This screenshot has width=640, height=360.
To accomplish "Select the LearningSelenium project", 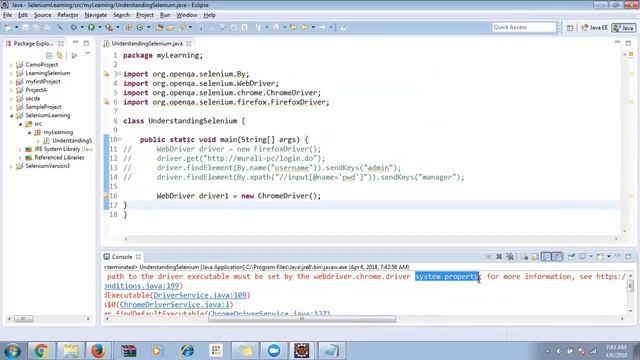I will click(x=48, y=73).
